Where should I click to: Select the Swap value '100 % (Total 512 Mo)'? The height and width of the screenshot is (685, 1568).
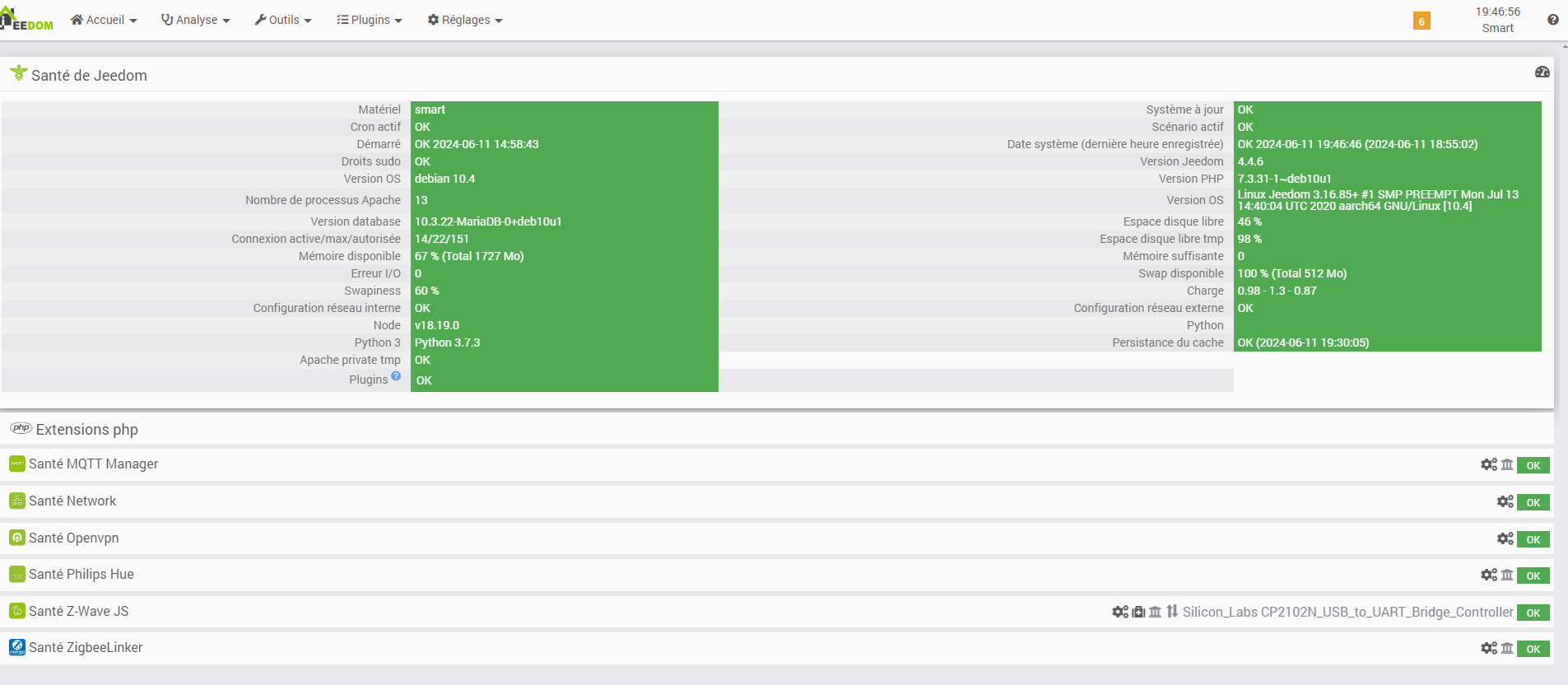tap(1292, 273)
